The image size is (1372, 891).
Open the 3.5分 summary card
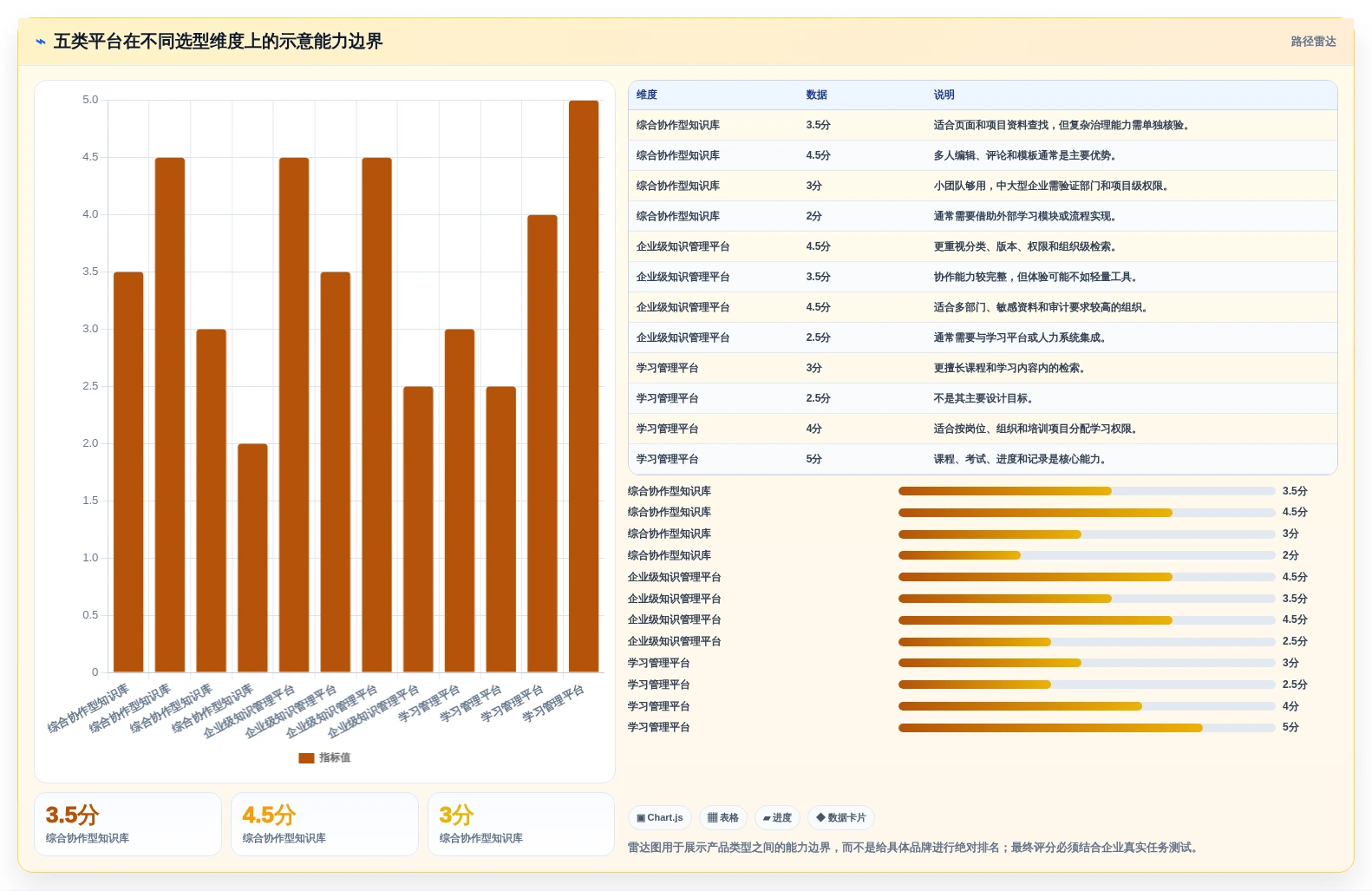coord(128,824)
